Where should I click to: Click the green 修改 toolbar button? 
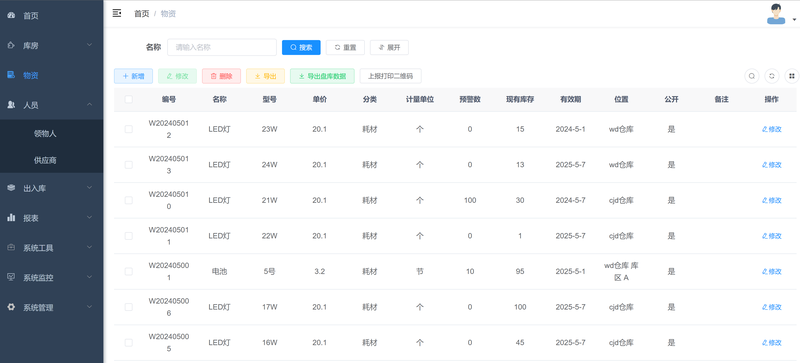pyautogui.click(x=177, y=76)
